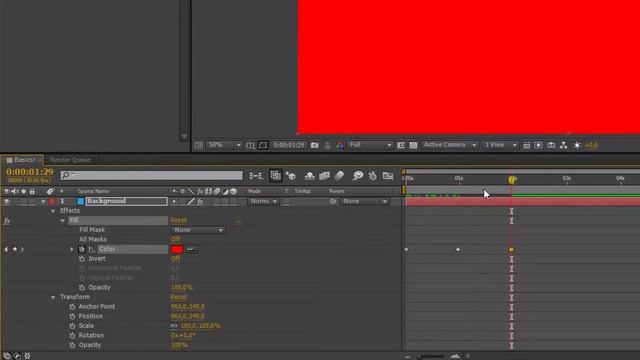The height and width of the screenshot is (360, 640).
Task: Take a snapshot with the camera icon
Action: (314, 145)
